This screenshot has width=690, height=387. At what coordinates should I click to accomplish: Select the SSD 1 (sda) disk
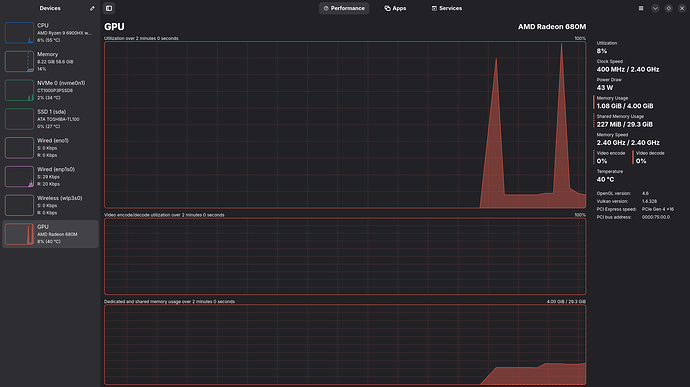point(50,119)
